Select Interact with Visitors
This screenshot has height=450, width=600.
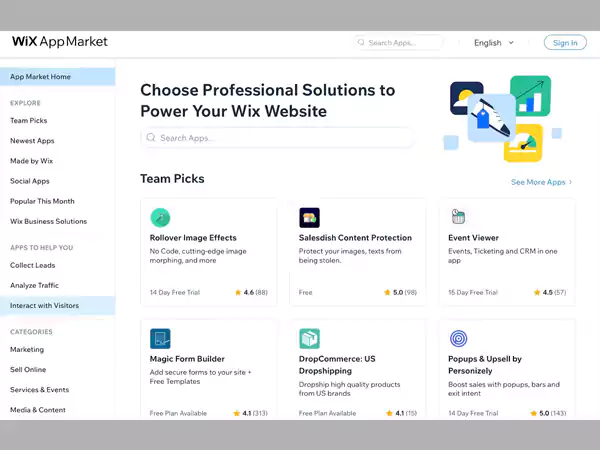click(57, 305)
